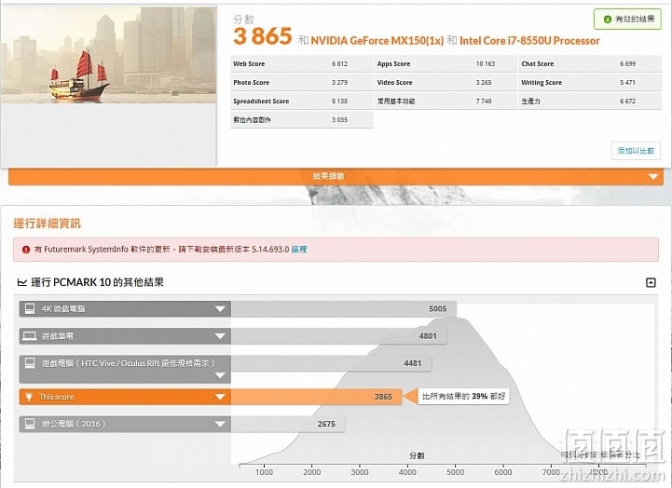672x488 pixels.
Task: Click the 5005 score bar value
Action: [x=438, y=308]
